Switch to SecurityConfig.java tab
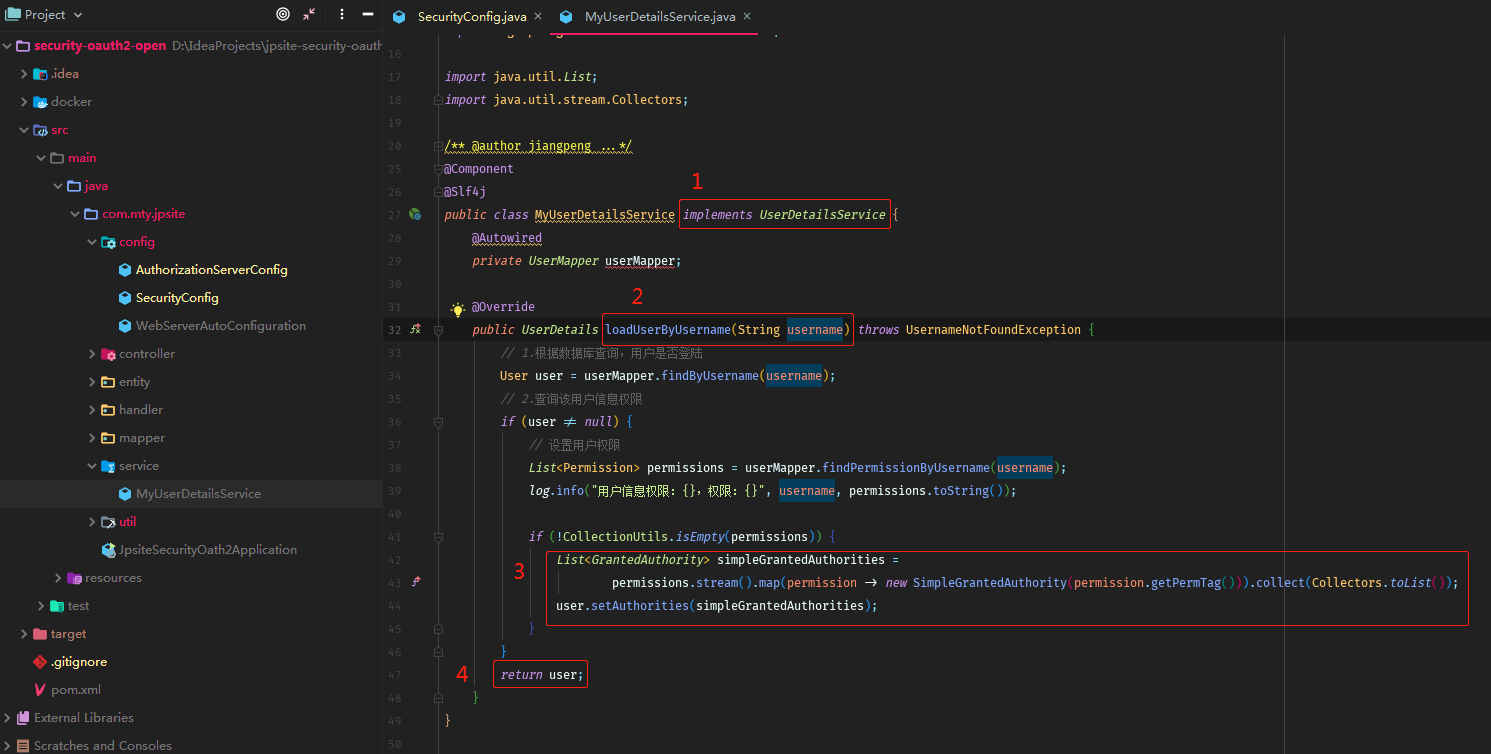 472,17
